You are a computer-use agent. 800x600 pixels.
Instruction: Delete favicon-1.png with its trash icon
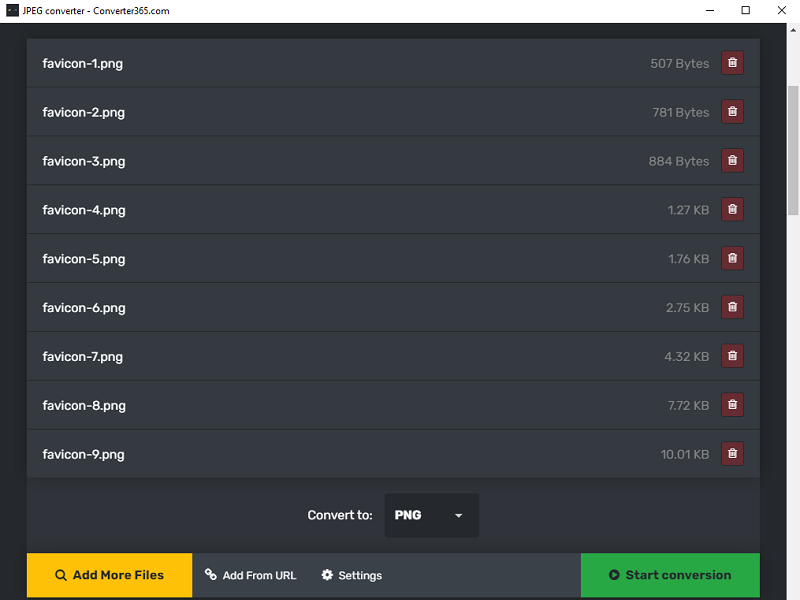(x=732, y=63)
